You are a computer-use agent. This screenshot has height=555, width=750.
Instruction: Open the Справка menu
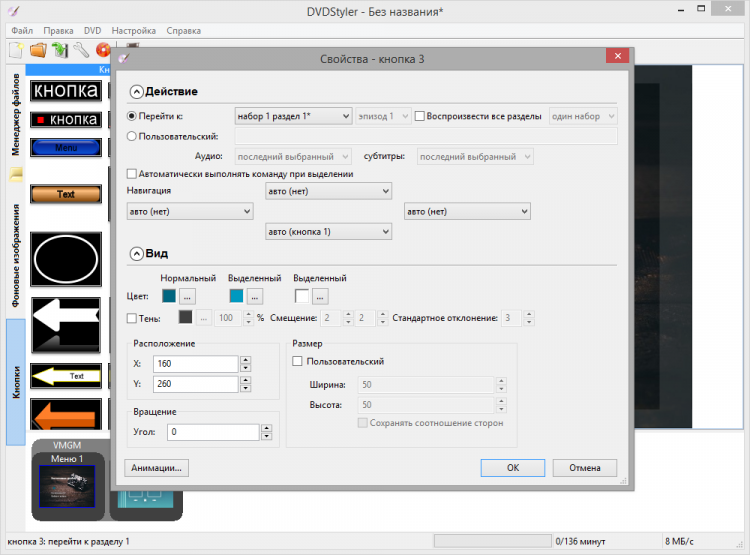pos(184,31)
